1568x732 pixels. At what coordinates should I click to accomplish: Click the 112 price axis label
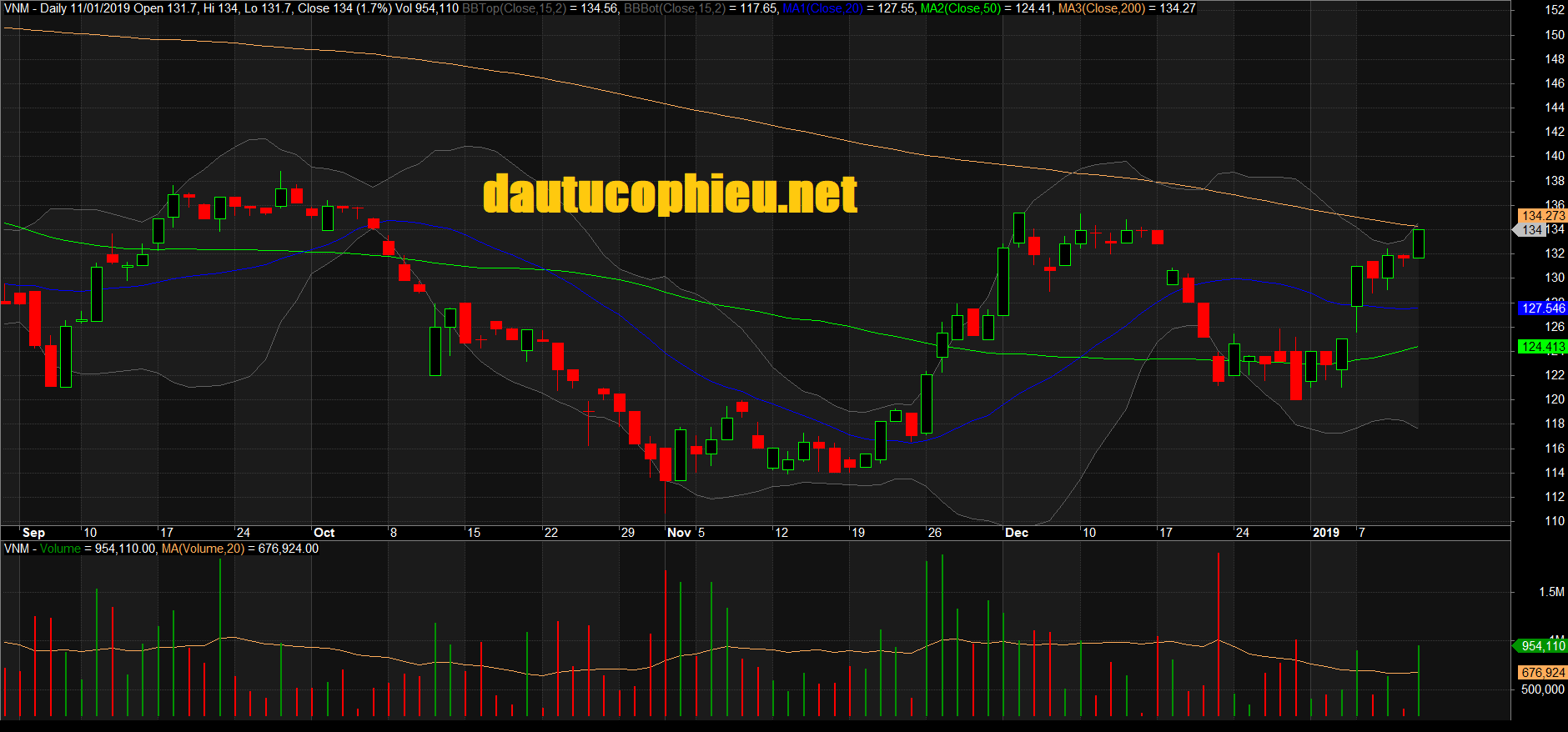click(1555, 497)
